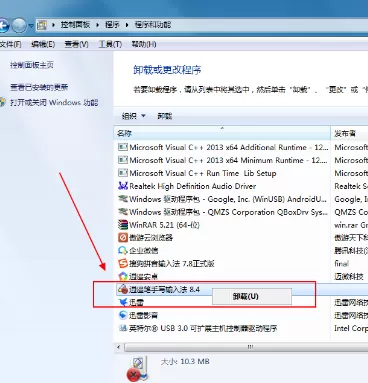Expand the arrow after 程序 breadcrumb
The image size is (368, 383).
pos(127,25)
